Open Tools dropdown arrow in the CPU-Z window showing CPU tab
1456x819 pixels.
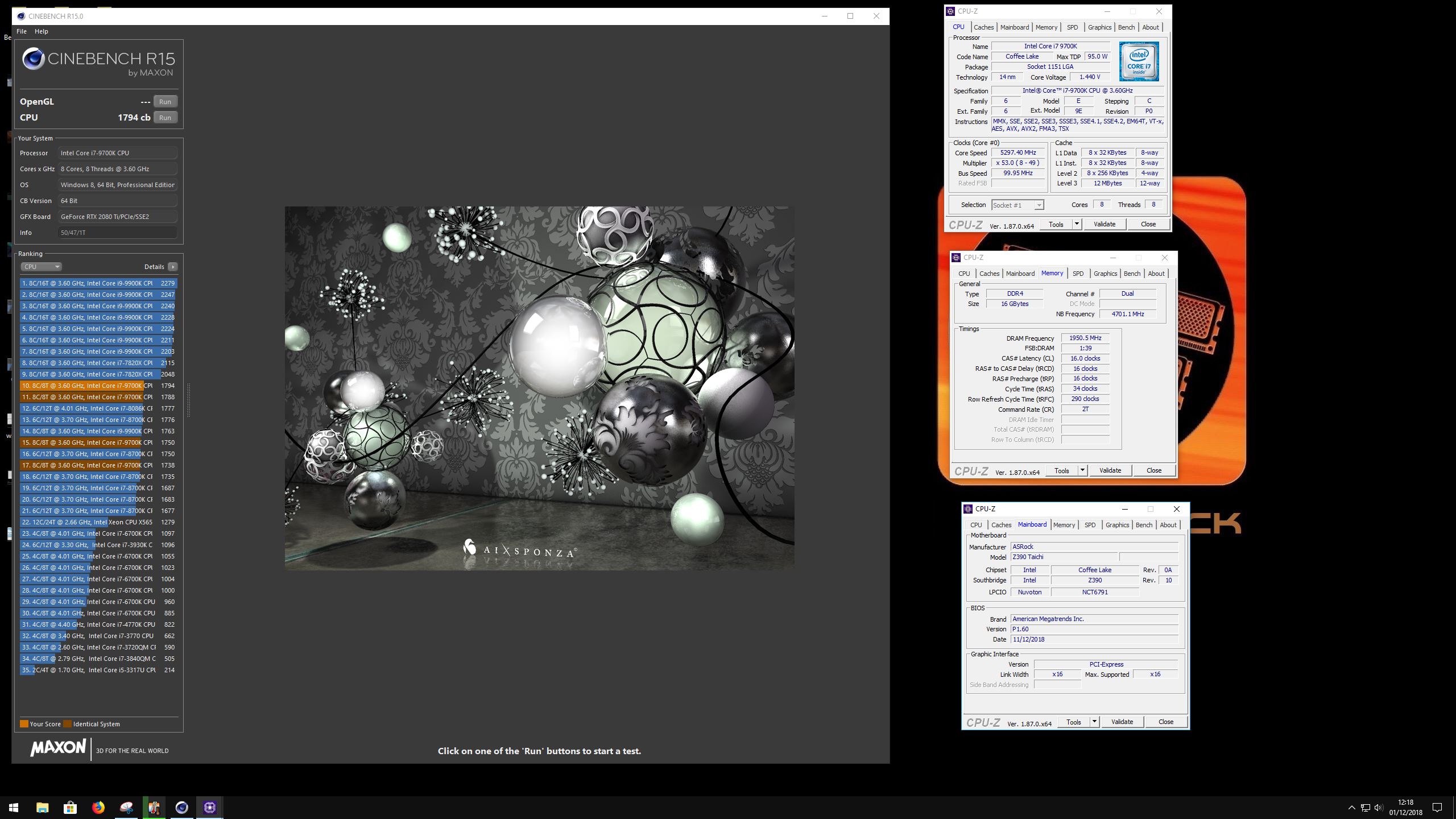pyautogui.click(x=1076, y=224)
